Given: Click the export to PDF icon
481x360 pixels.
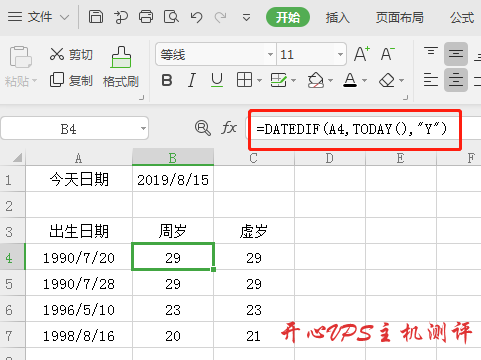Looking at the screenshot, I should 121,17.
